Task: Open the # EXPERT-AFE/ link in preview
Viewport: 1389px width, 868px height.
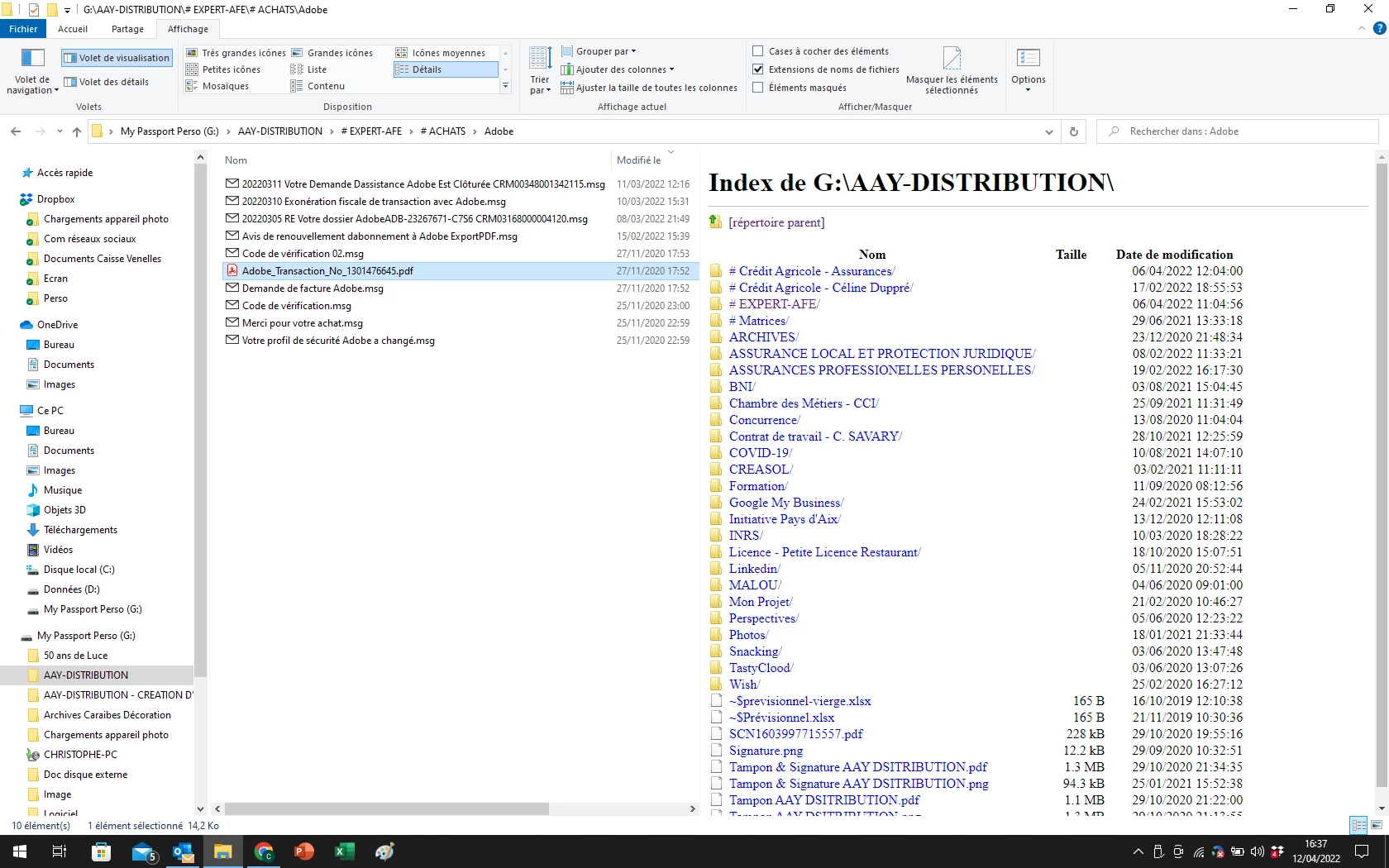Action: click(x=774, y=304)
